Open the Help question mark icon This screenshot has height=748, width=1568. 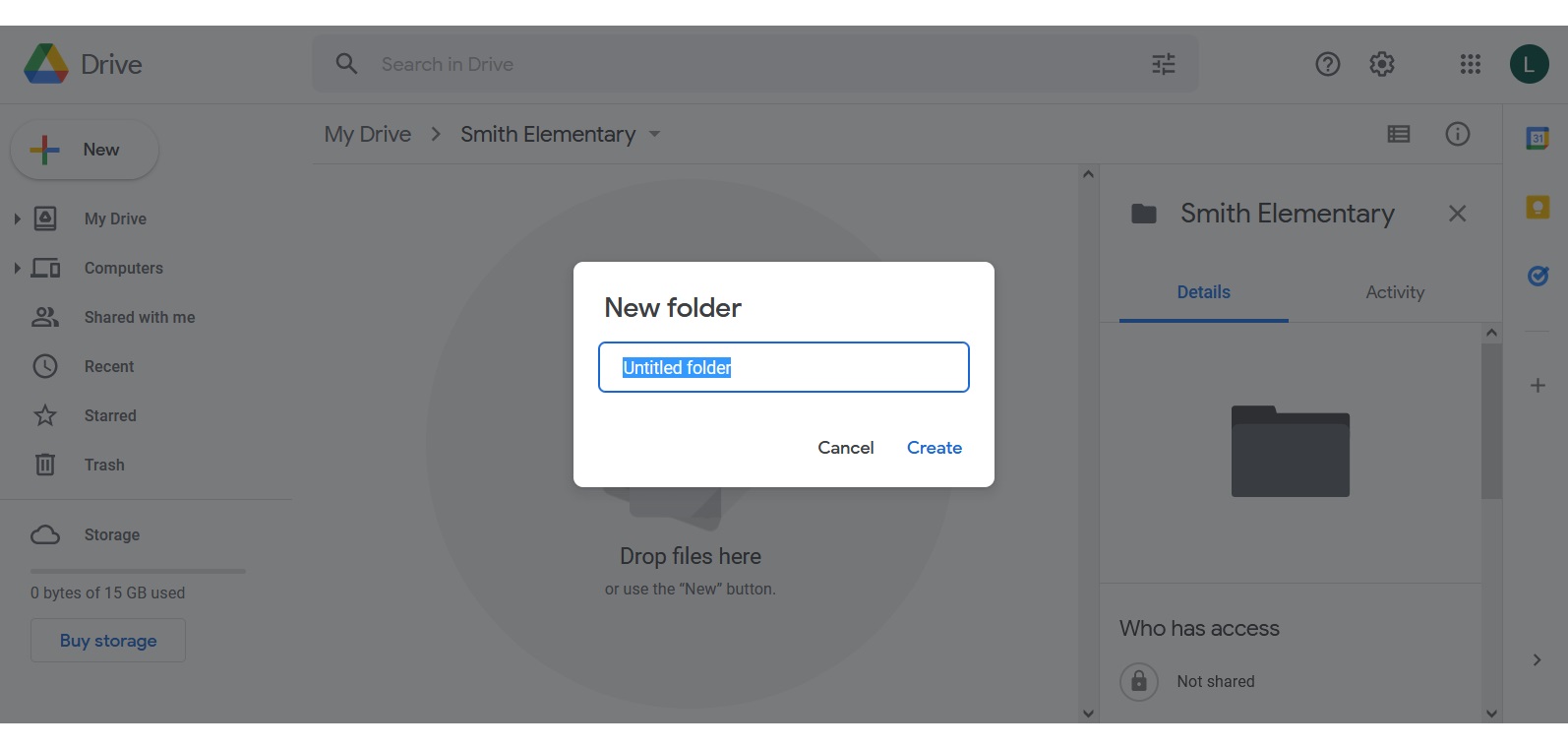click(x=1328, y=64)
